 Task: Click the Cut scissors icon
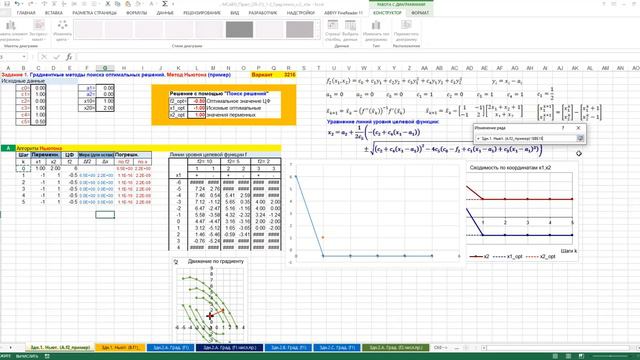(108, 4)
